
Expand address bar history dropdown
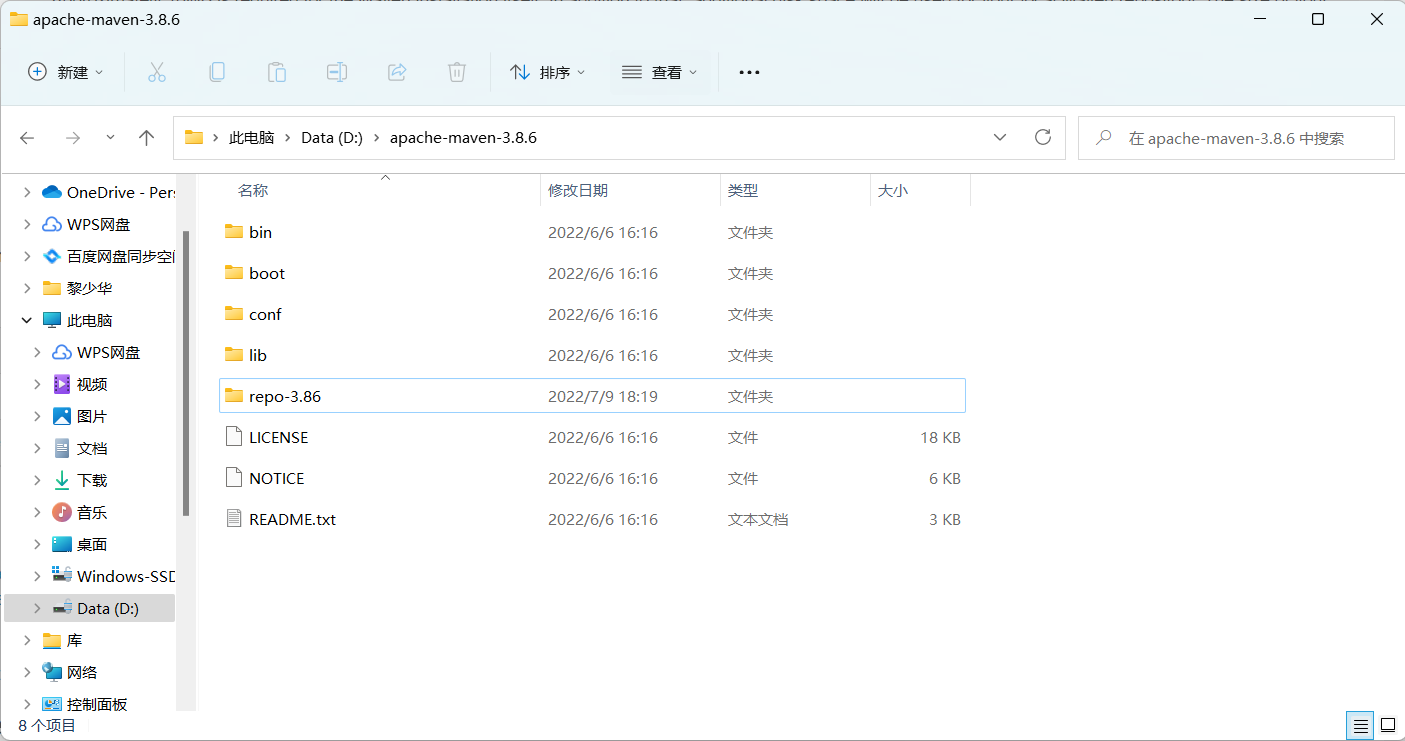tap(999, 137)
